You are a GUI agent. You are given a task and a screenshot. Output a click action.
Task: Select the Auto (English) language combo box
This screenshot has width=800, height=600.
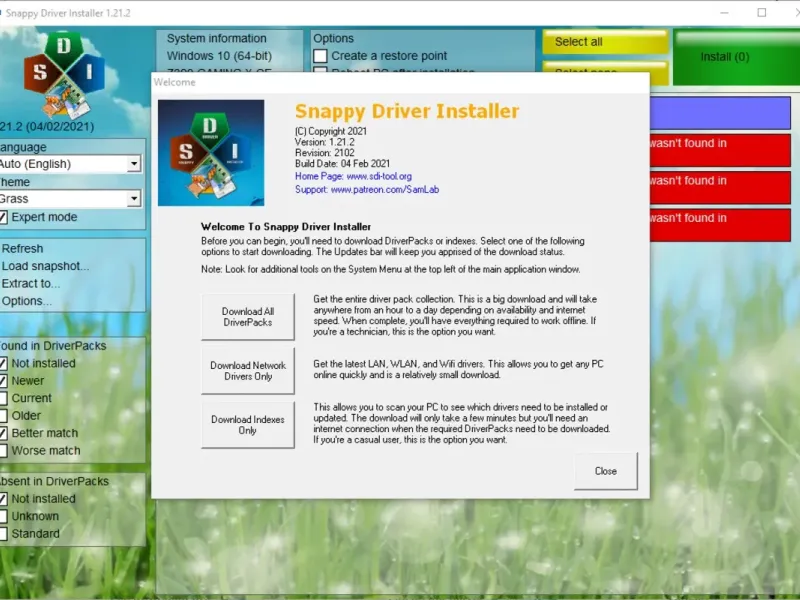pyautogui.click(x=70, y=164)
